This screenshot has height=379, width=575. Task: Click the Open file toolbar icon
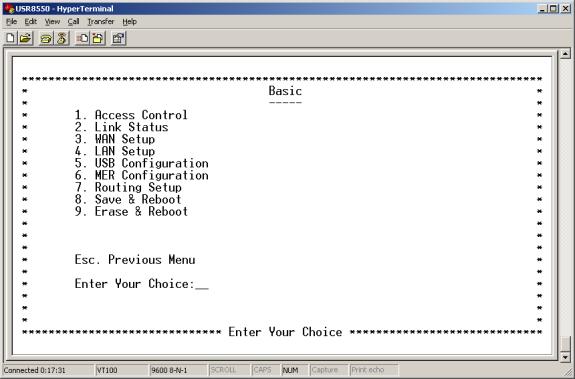tap(26, 38)
